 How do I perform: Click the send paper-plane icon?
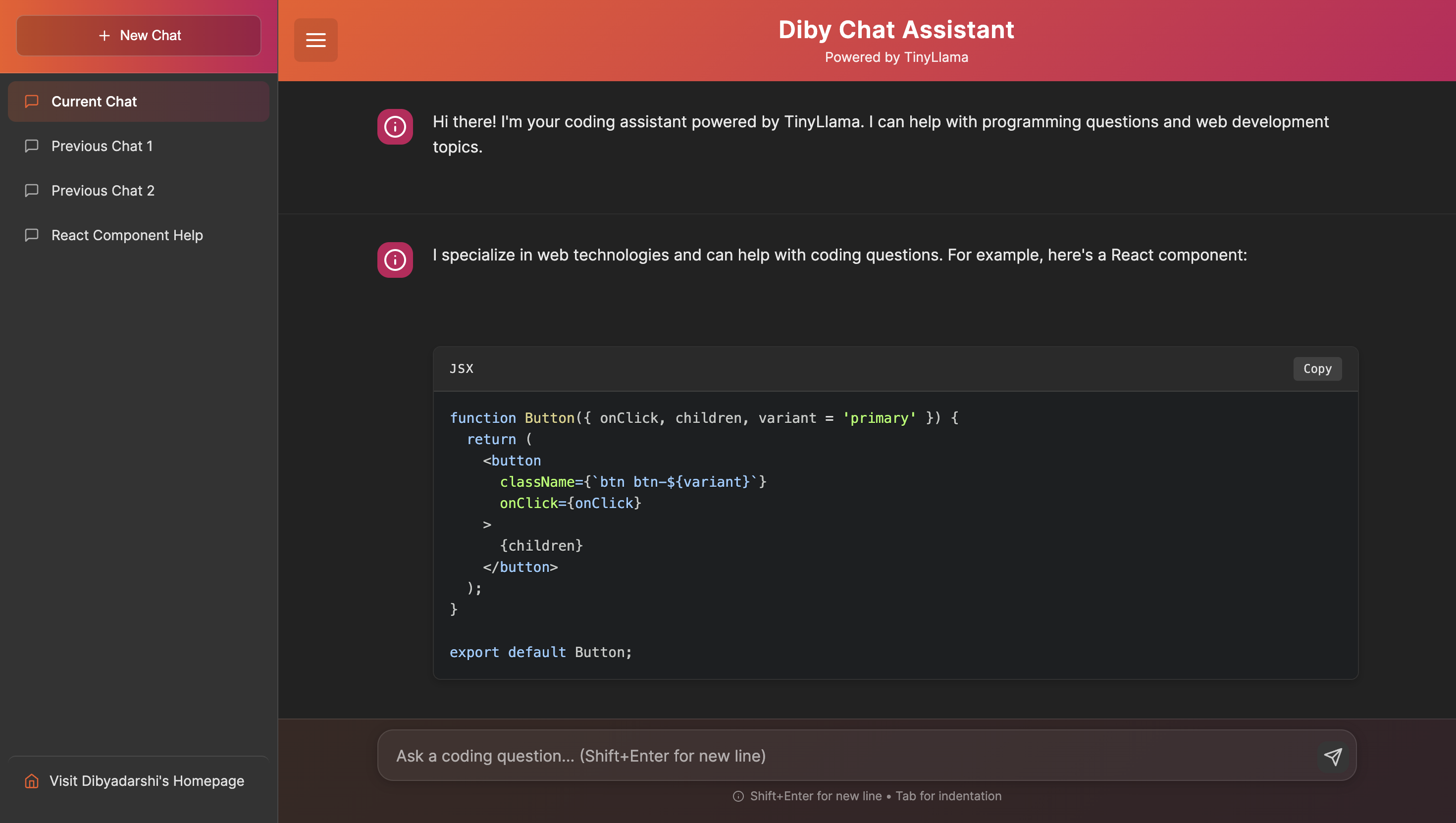pos(1332,756)
